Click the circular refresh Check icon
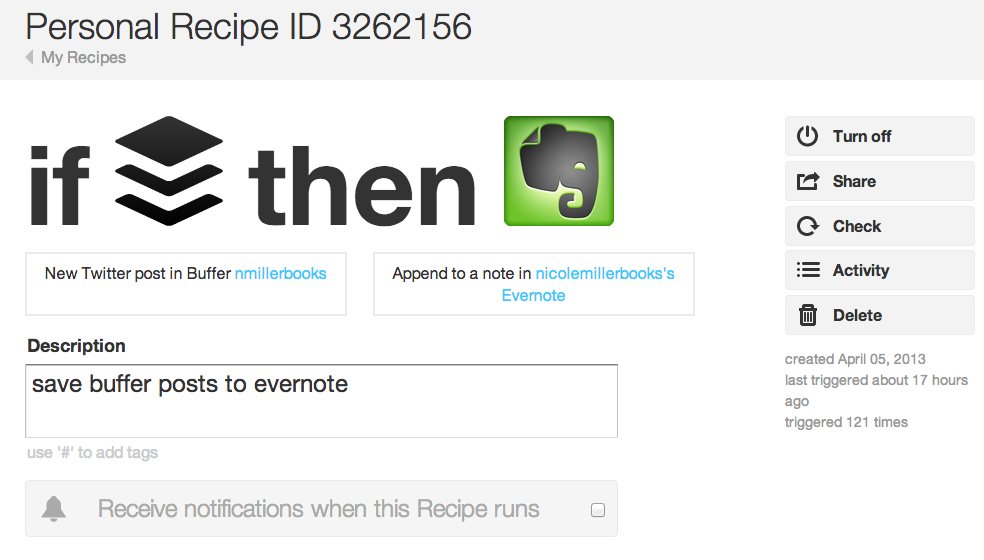This screenshot has width=984, height=560. [808, 226]
